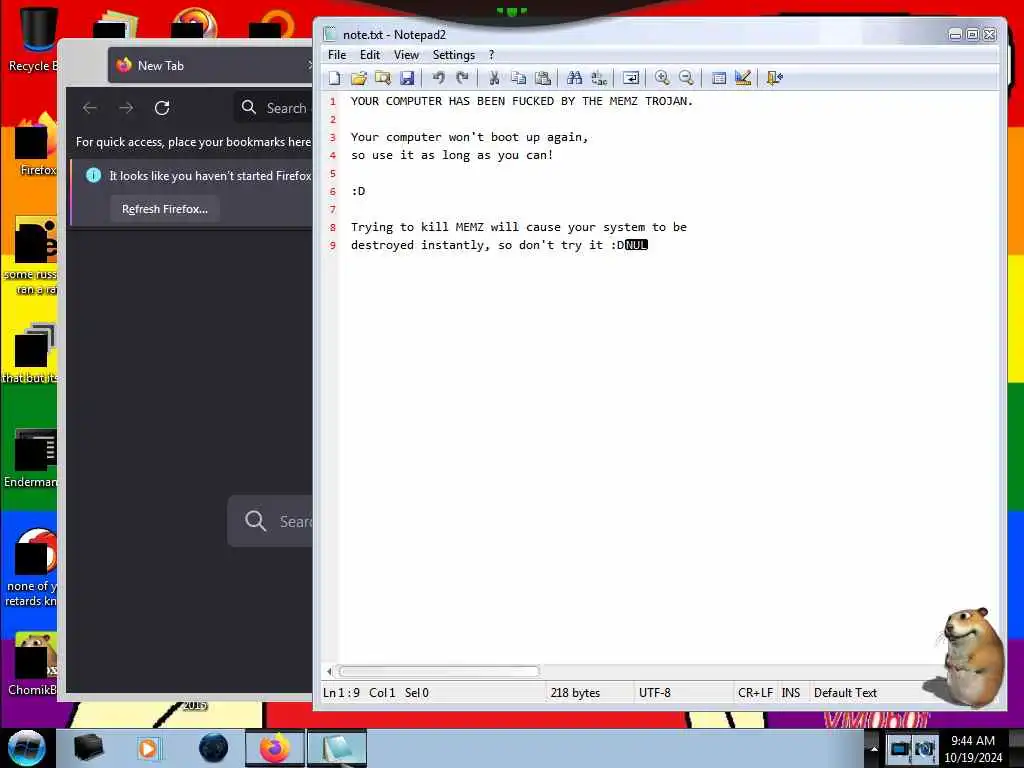Click the exit door toolbar icon

pos(775,78)
